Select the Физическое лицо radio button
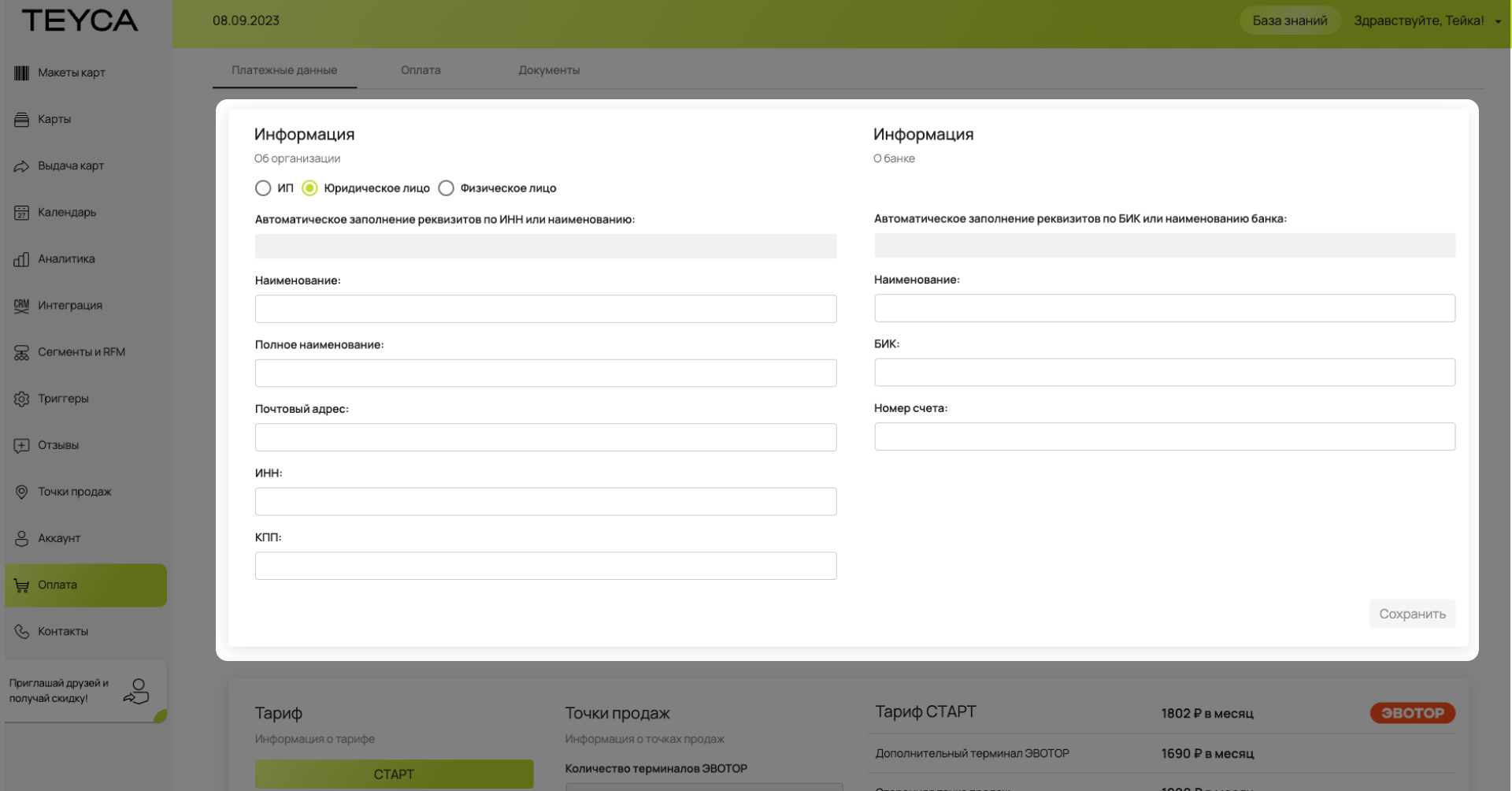Viewport: 1512px width, 791px height. 446,188
